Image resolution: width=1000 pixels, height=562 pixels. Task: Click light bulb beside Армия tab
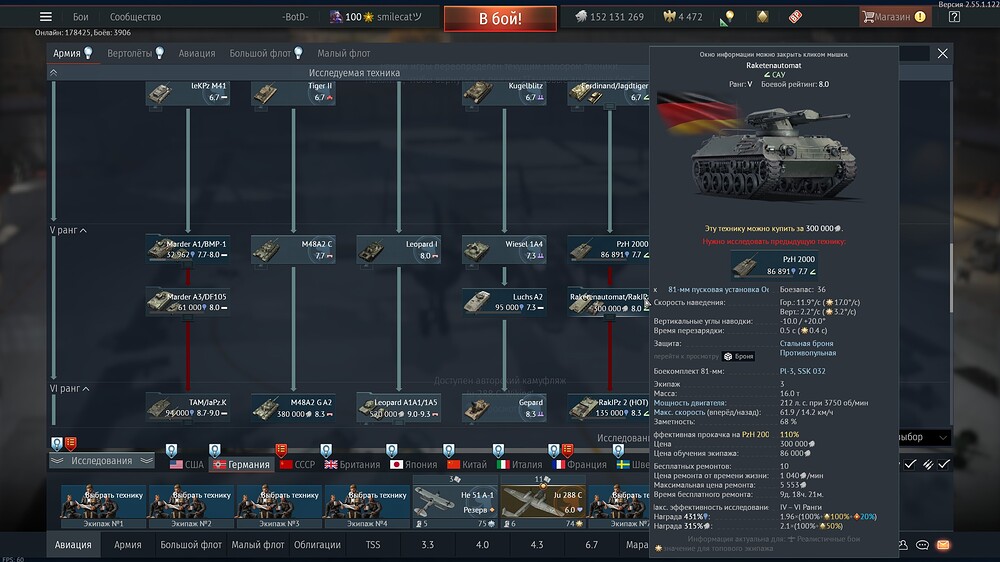tap(88, 53)
